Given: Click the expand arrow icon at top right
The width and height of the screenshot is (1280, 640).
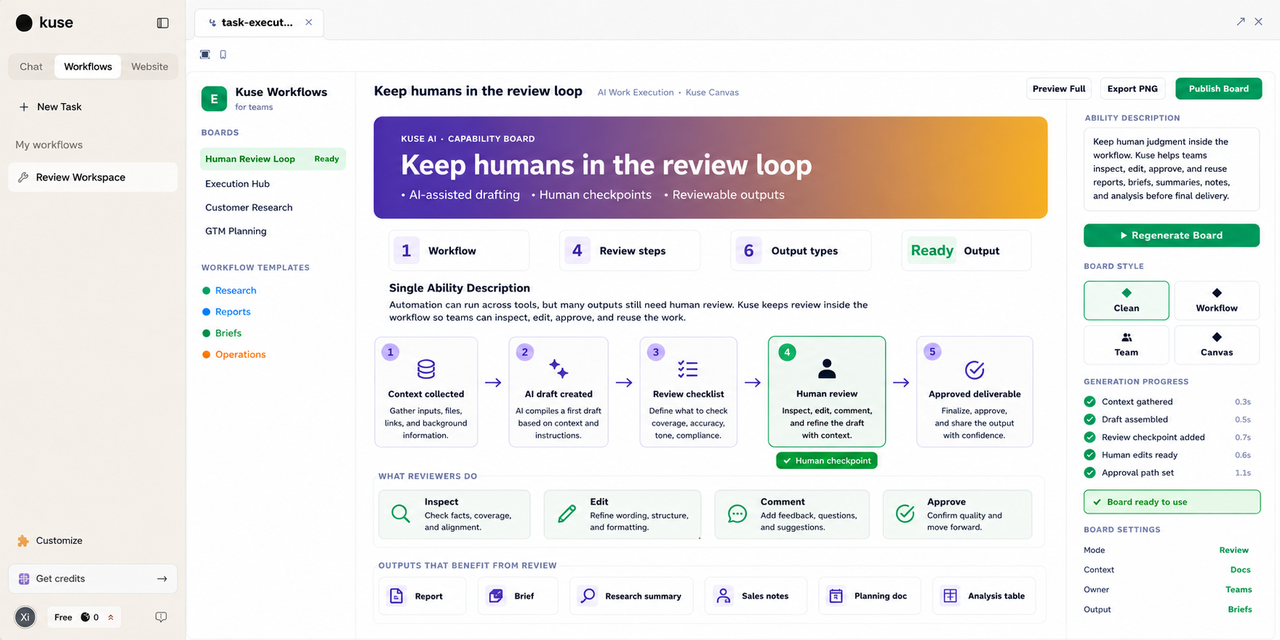Looking at the screenshot, I should (x=1241, y=21).
